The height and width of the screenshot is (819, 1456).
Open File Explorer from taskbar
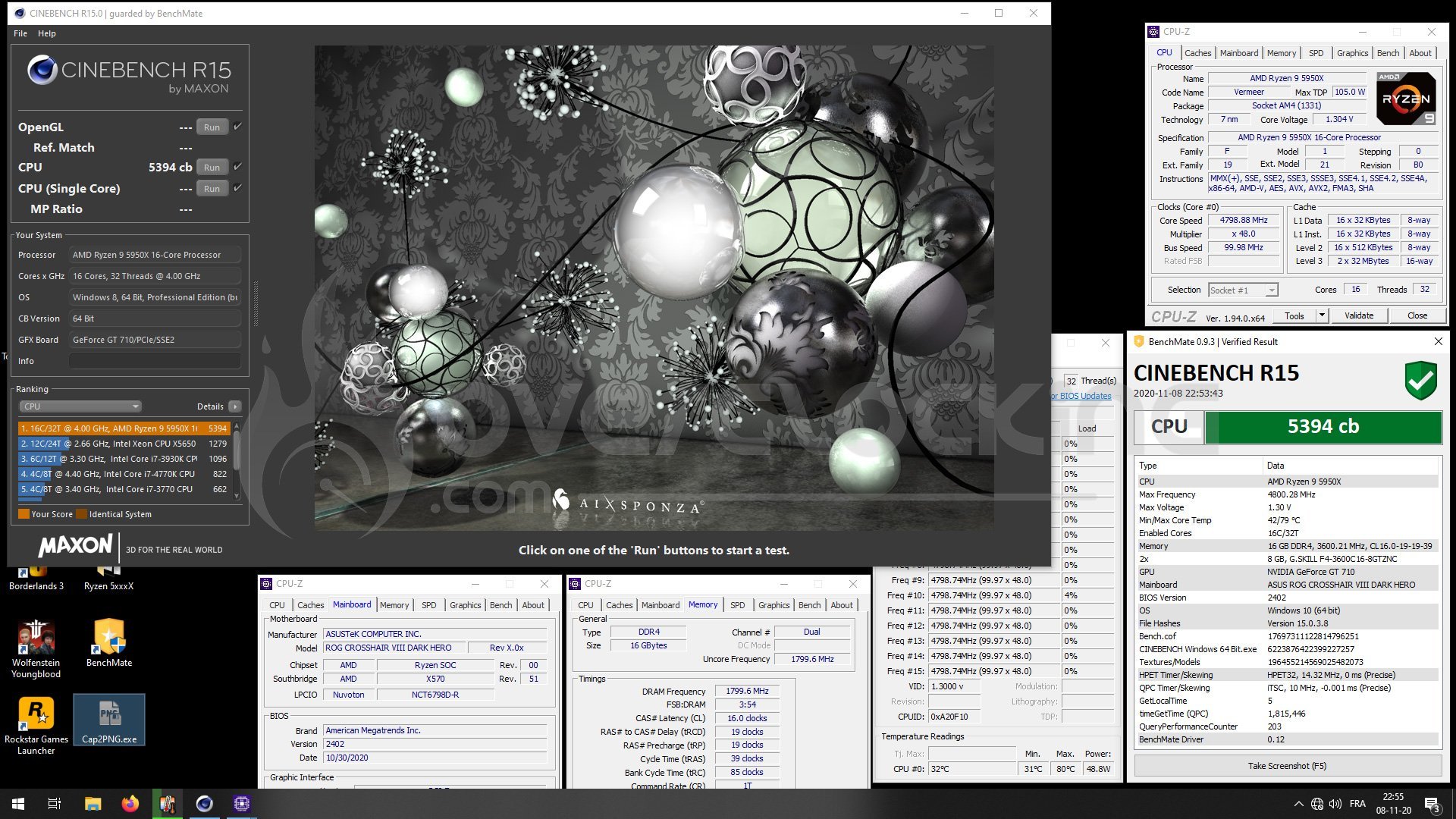tap(93, 804)
